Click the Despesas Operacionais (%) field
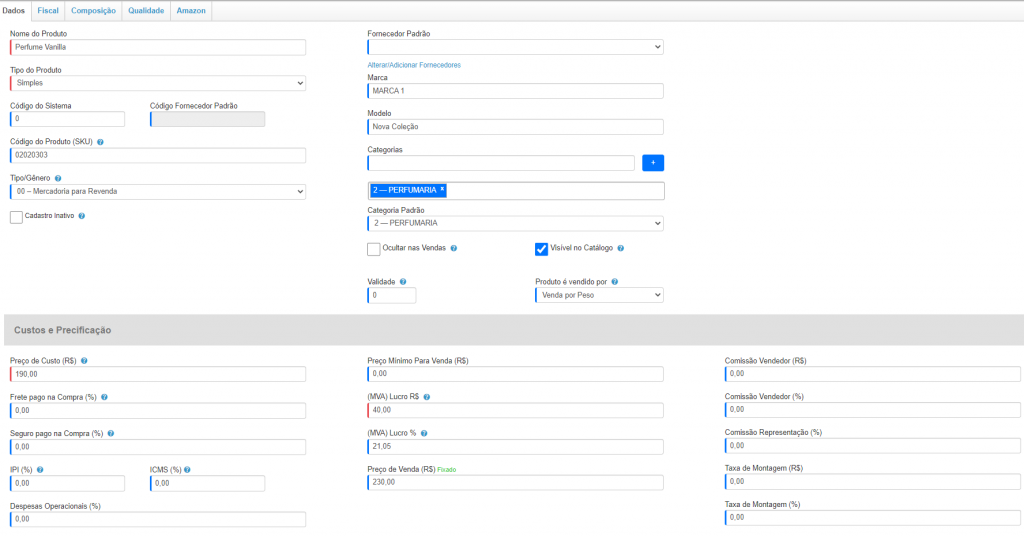Screen dimensions: 1024x537 tap(158, 519)
